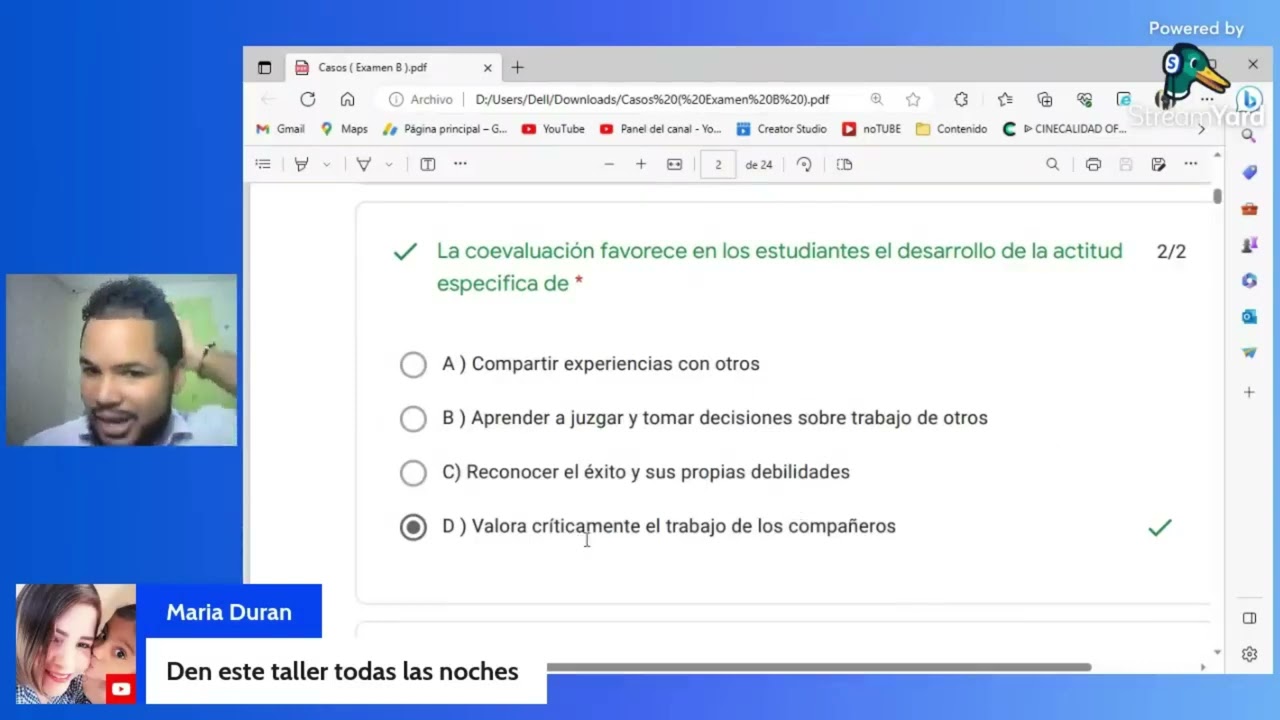The height and width of the screenshot is (720, 1280).
Task: Zoom out of the PDF
Action: [x=609, y=164]
